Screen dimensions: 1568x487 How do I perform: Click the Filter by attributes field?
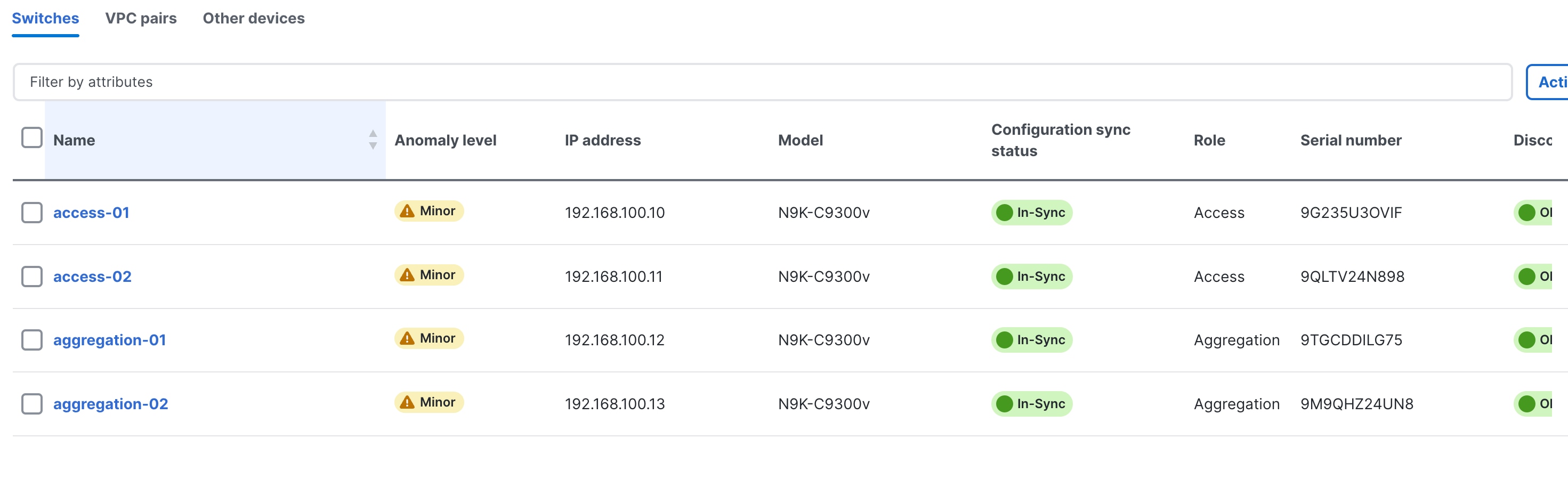(x=761, y=82)
